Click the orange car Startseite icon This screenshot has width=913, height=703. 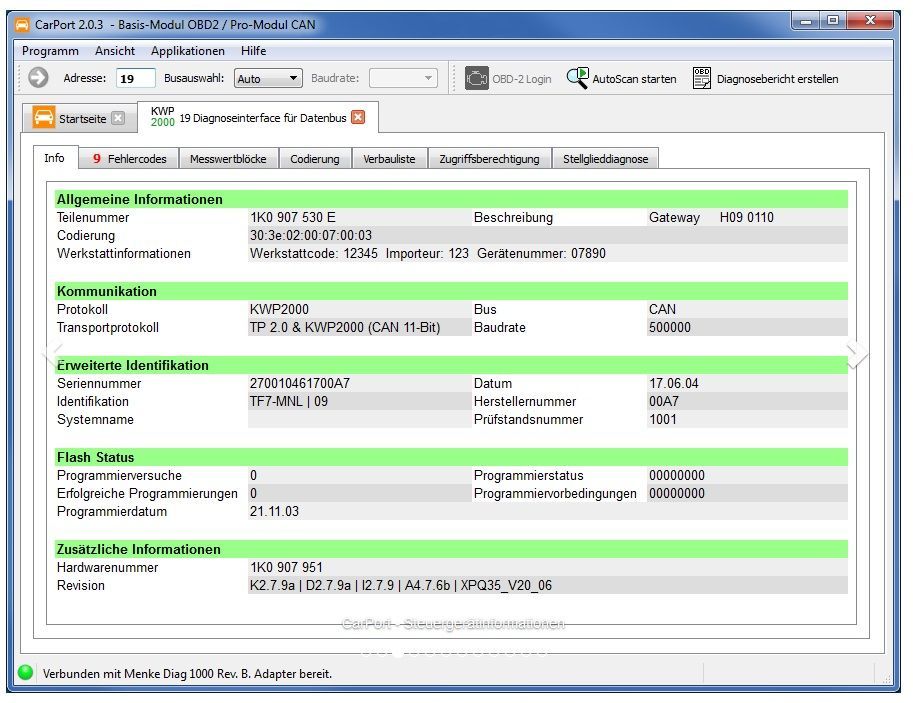click(x=44, y=117)
